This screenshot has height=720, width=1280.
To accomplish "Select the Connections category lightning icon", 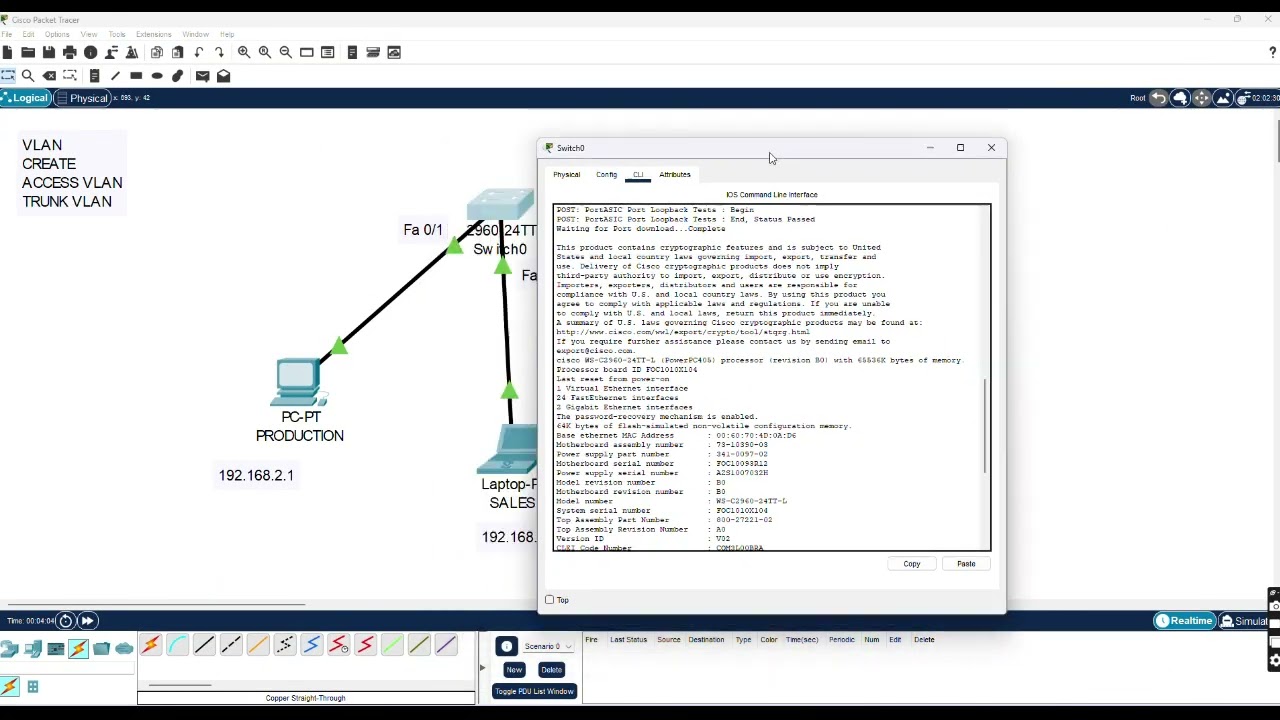I will (78, 649).
